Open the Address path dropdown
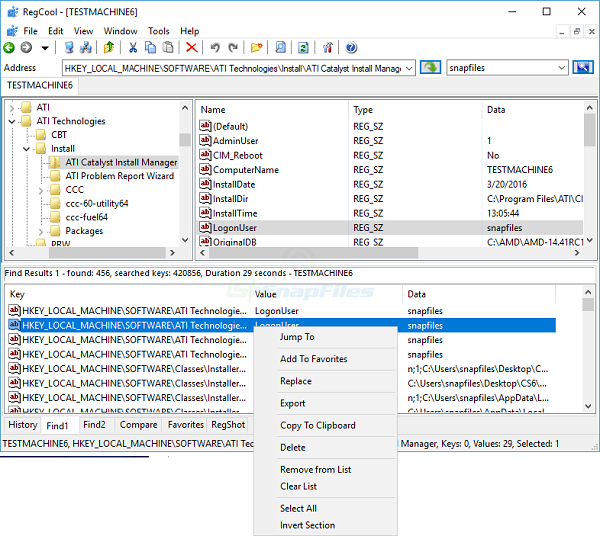600x536 pixels. point(408,68)
